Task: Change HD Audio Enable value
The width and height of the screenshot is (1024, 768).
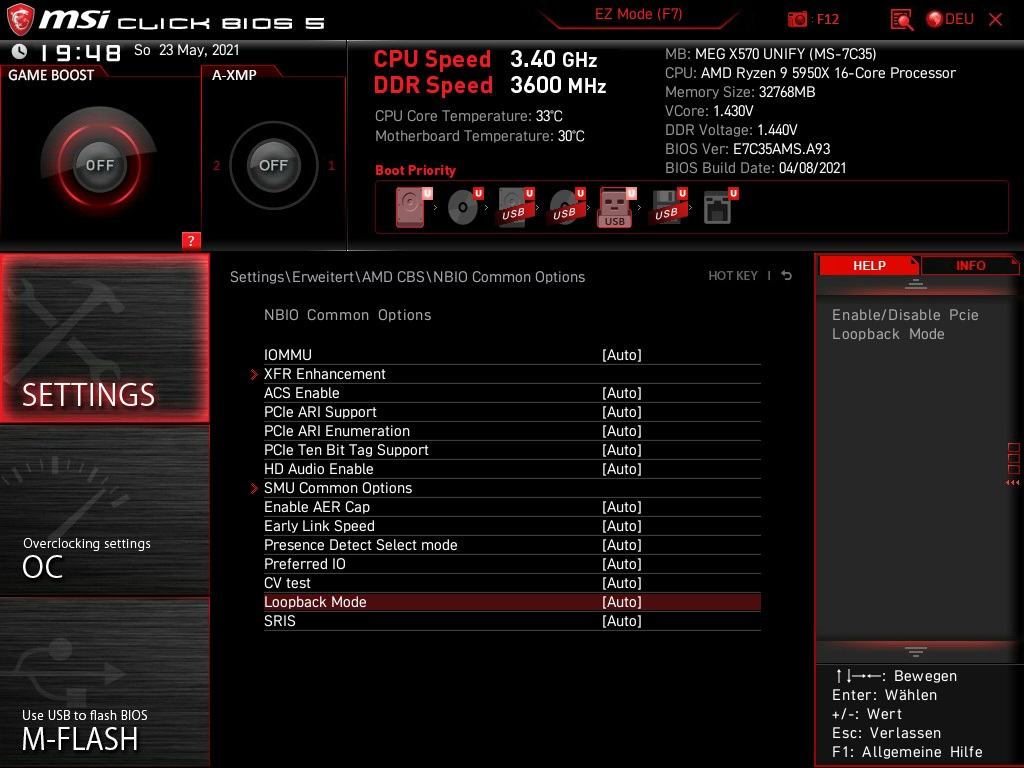Action: pyautogui.click(x=622, y=468)
